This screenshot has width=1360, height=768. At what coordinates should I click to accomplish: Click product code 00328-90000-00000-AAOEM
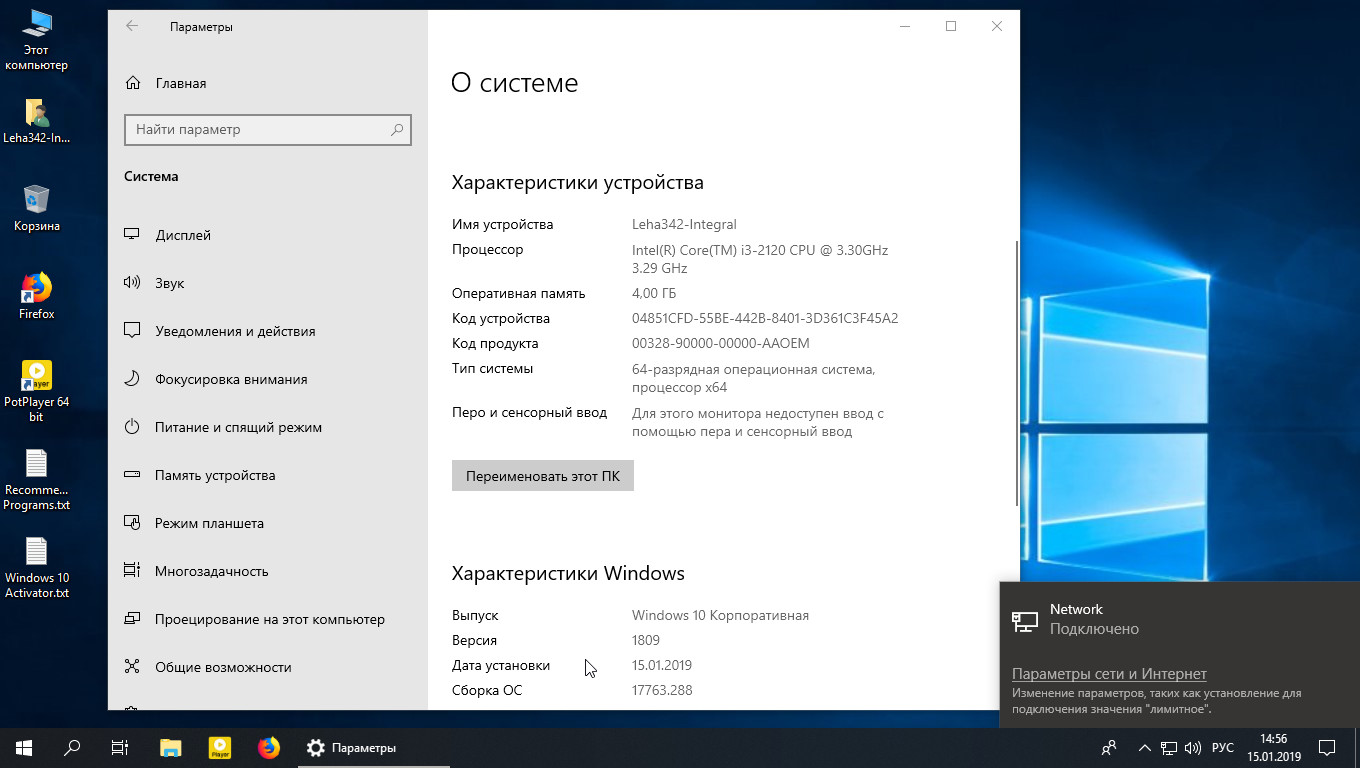721,343
